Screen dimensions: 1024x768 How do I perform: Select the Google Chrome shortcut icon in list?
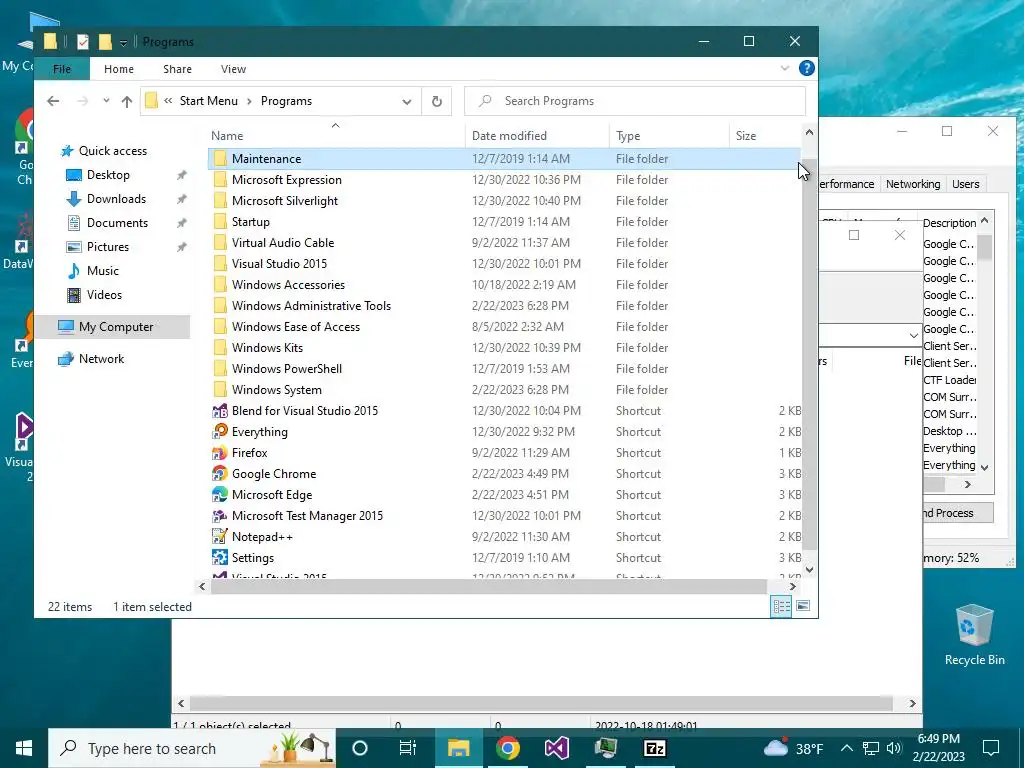220,473
